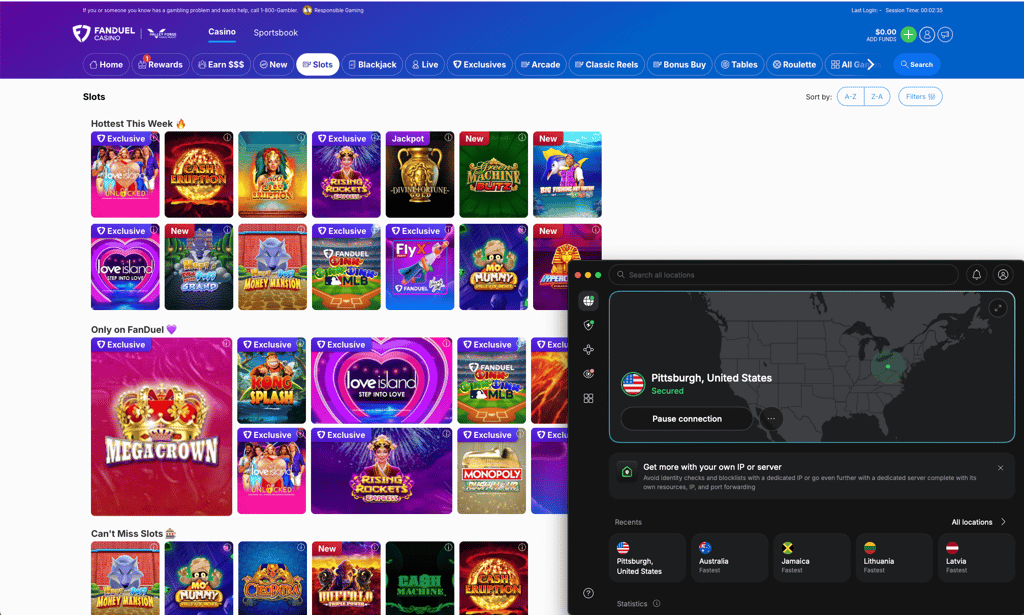
Task: Open the Blackjack category
Action: pos(372,65)
